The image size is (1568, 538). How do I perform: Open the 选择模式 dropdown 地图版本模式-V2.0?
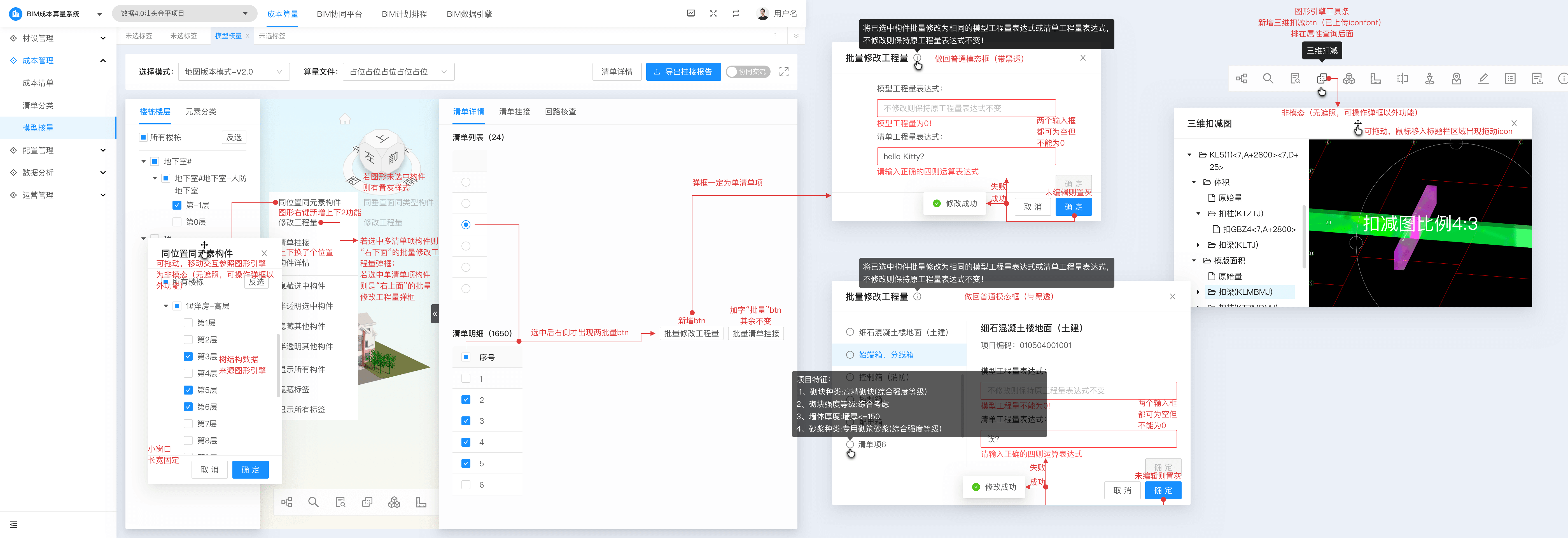coord(234,72)
